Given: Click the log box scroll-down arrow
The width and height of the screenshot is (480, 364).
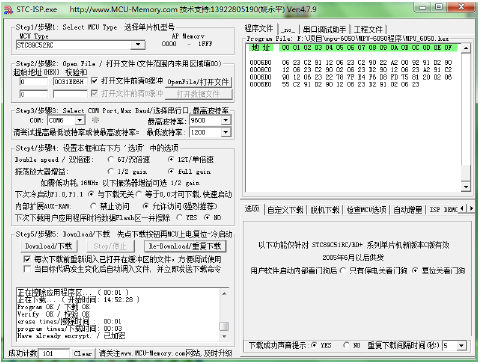Looking at the screenshot, I should 224,336.
